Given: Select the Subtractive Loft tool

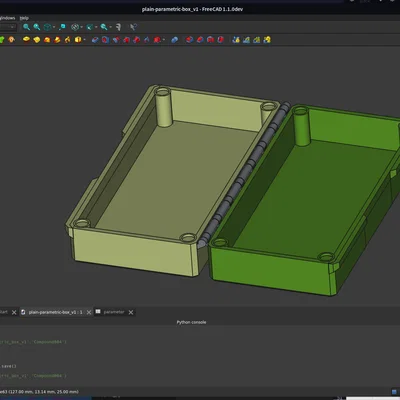Looking at the screenshot, I should 126,40.
